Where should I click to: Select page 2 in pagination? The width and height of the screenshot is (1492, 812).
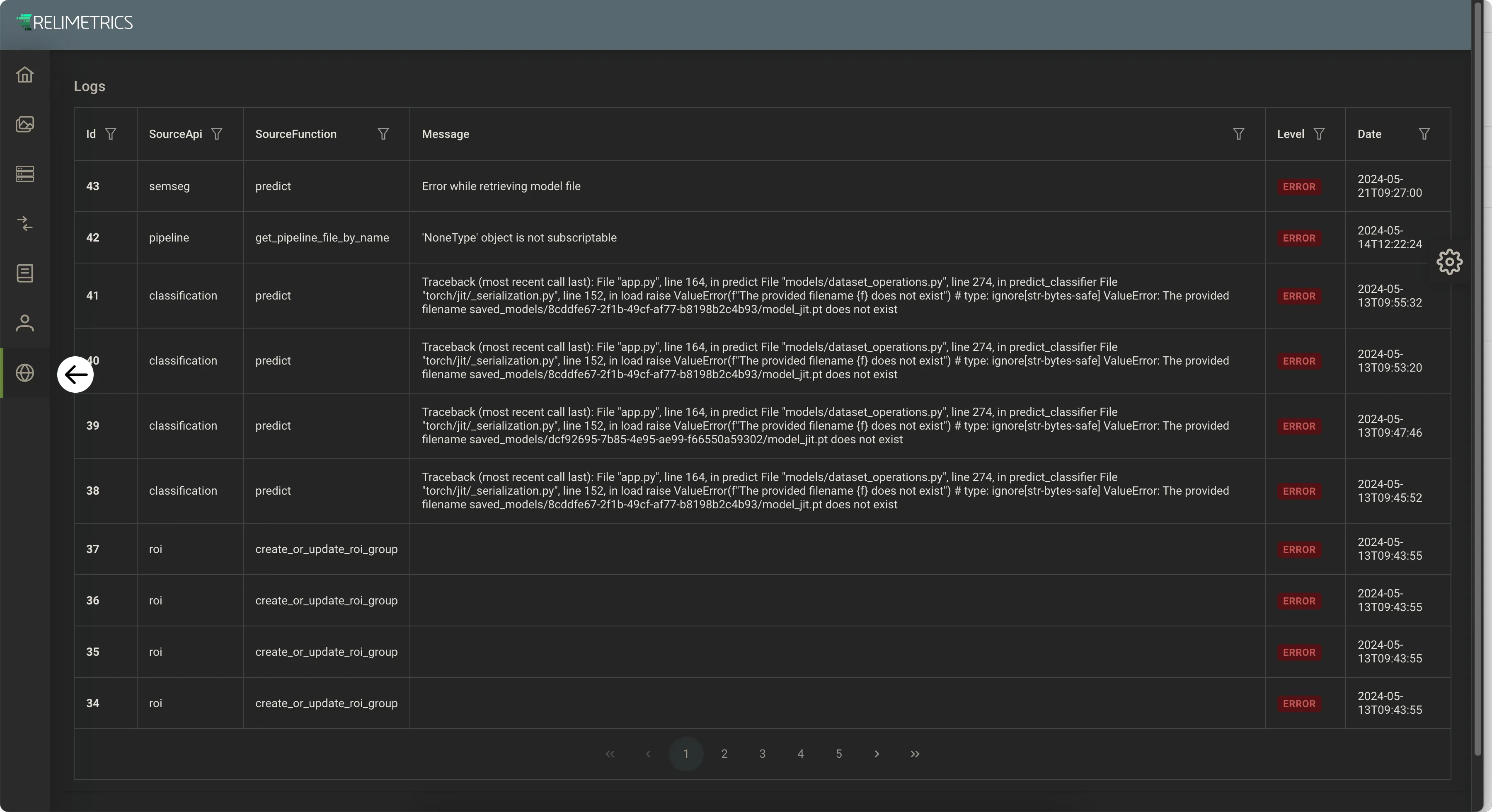point(724,754)
